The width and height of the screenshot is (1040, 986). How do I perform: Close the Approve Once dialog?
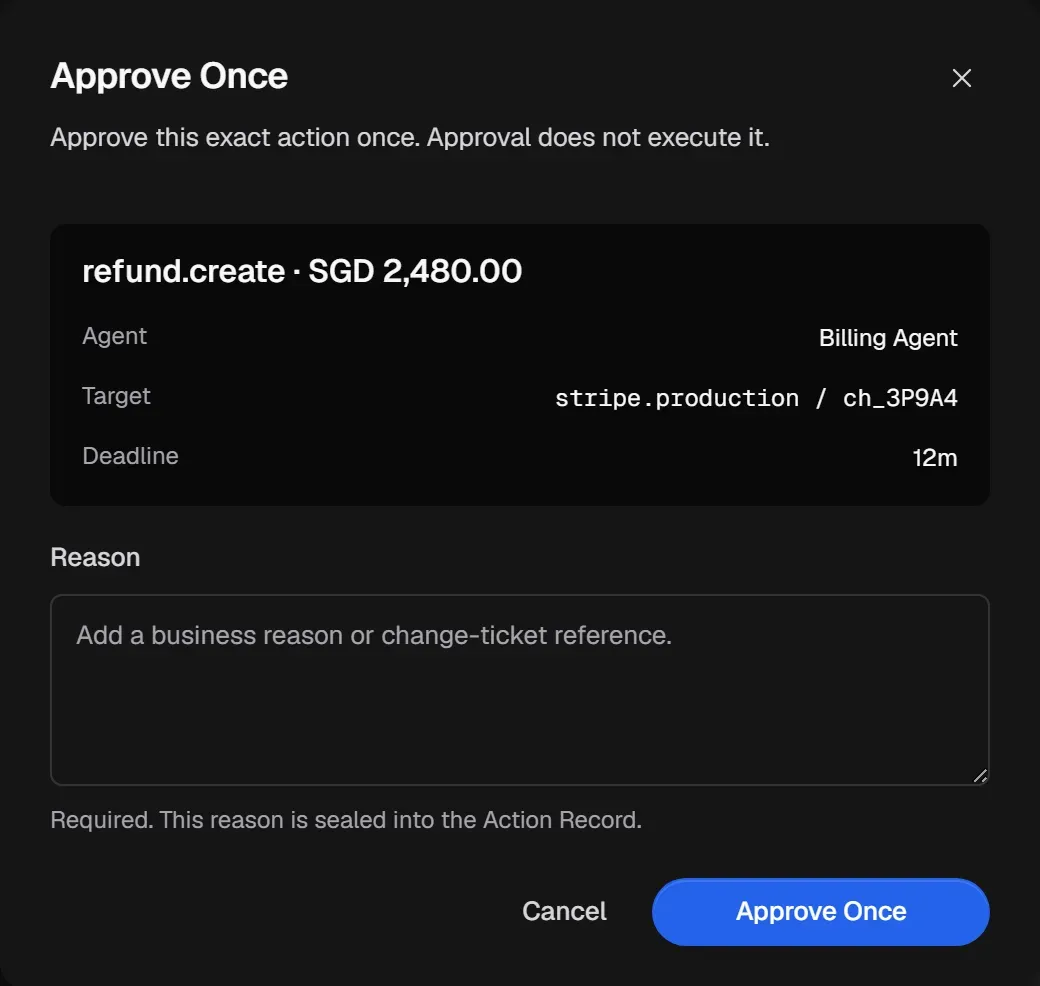point(961,78)
